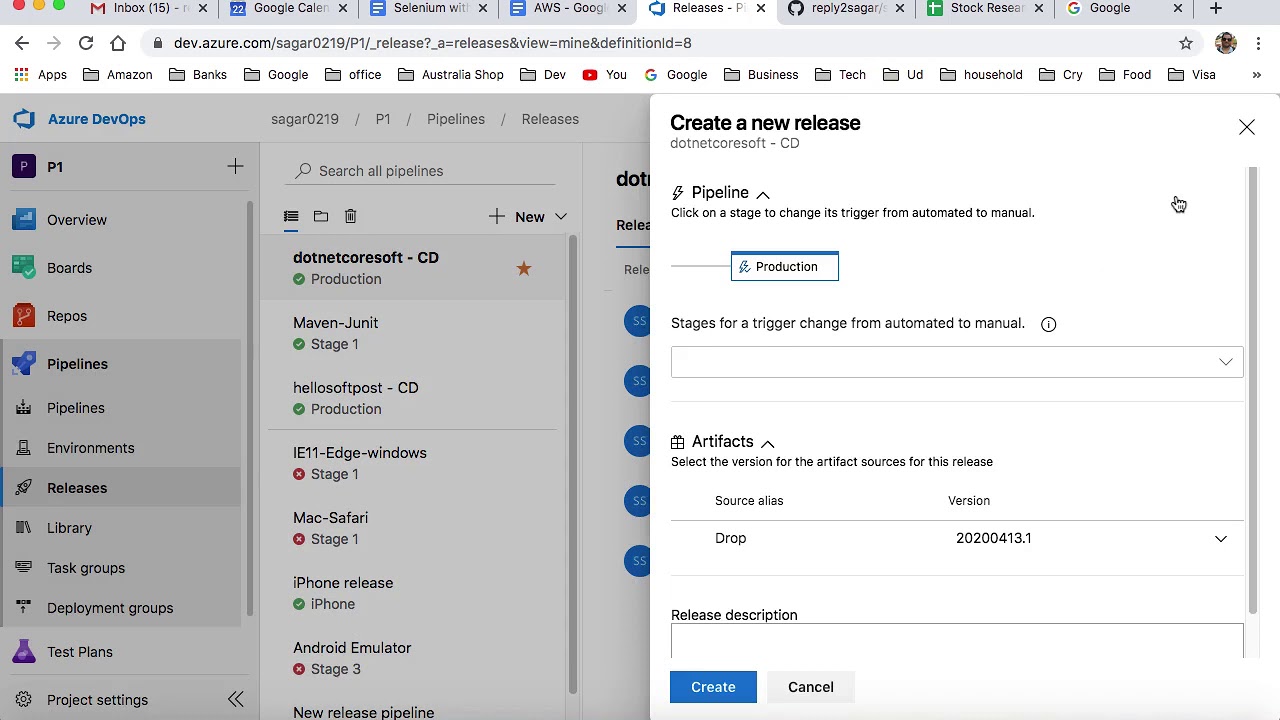Bookmark this page with star icon

[x=1186, y=43]
